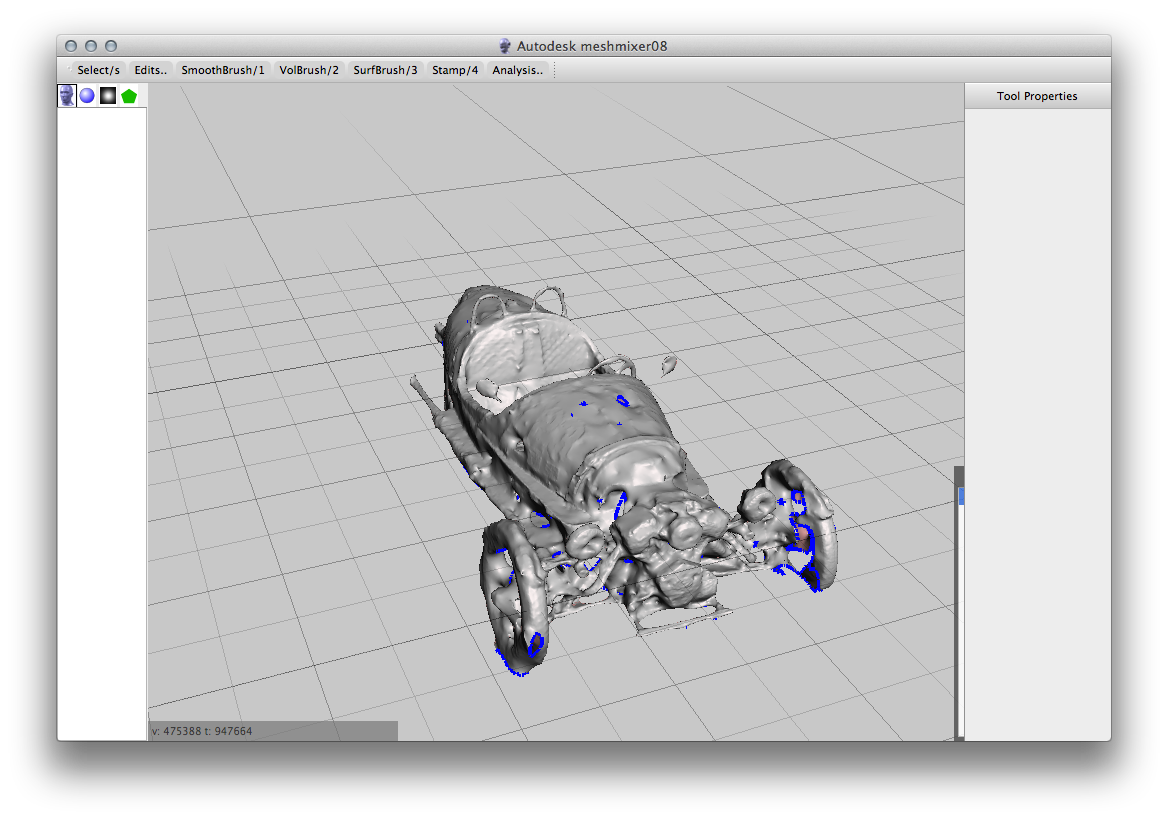Click the empty white parts list panel

102,420
